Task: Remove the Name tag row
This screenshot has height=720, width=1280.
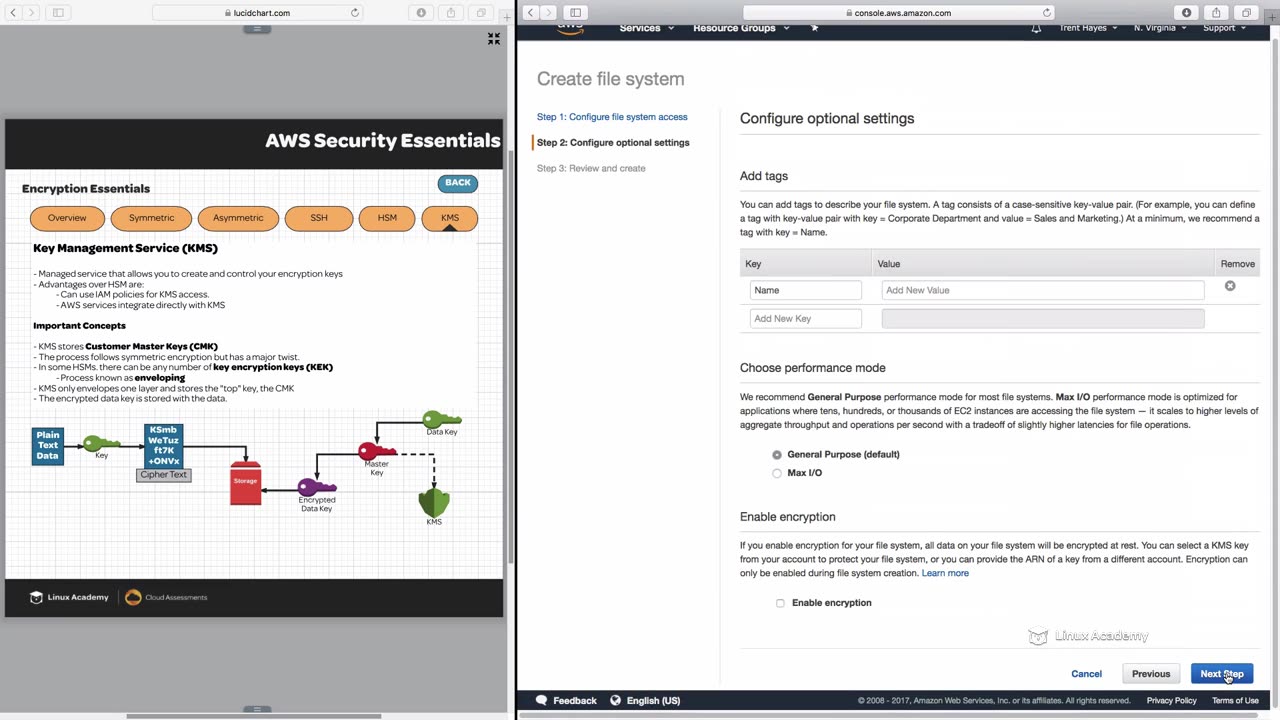Action: (x=1230, y=286)
